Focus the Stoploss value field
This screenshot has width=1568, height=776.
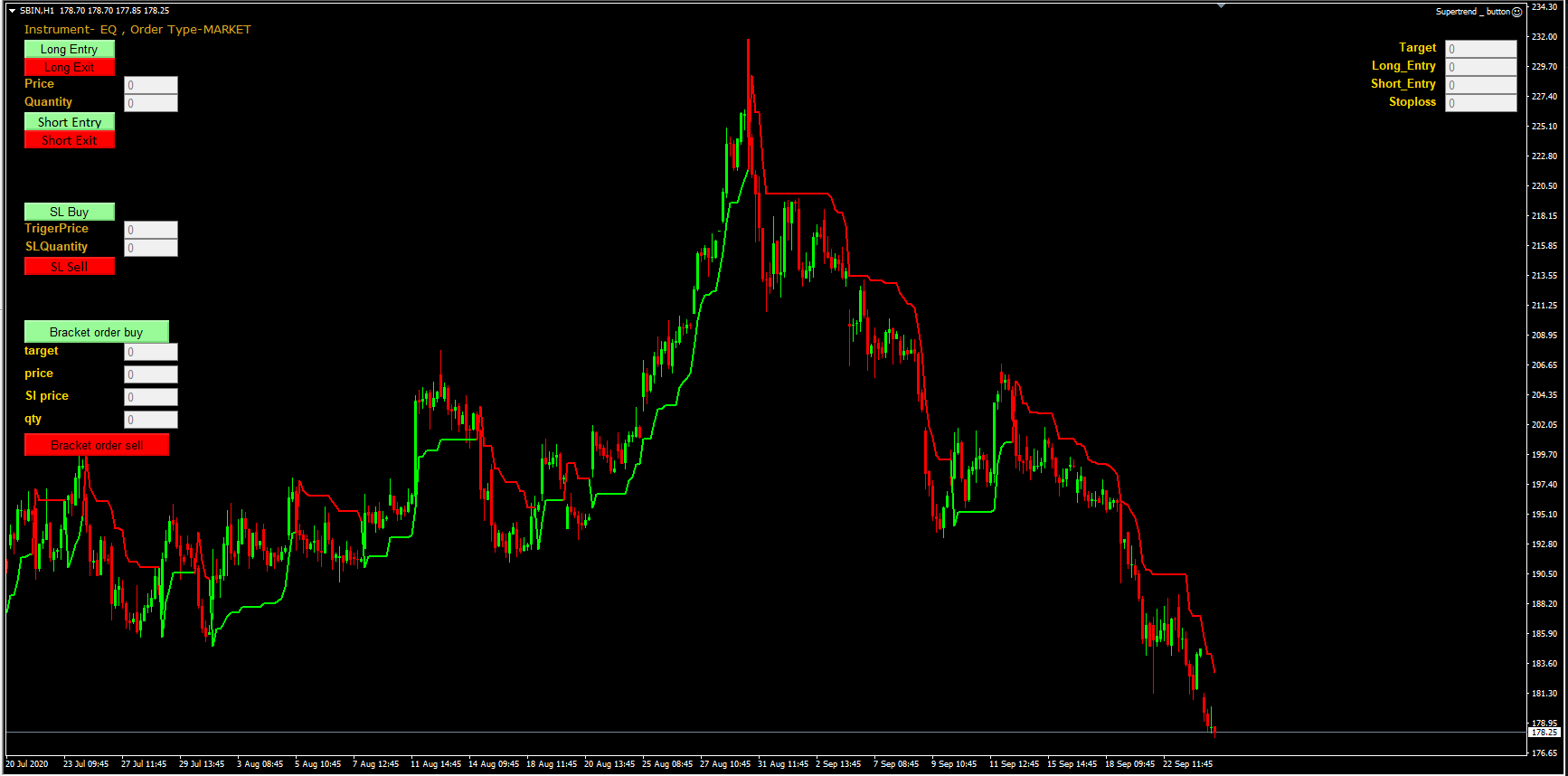(1481, 103)
